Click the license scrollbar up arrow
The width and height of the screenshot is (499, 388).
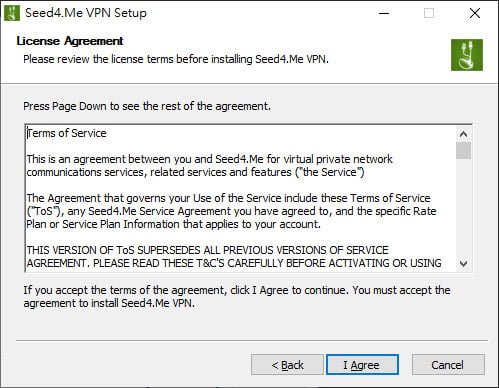[x=463, y=134]
